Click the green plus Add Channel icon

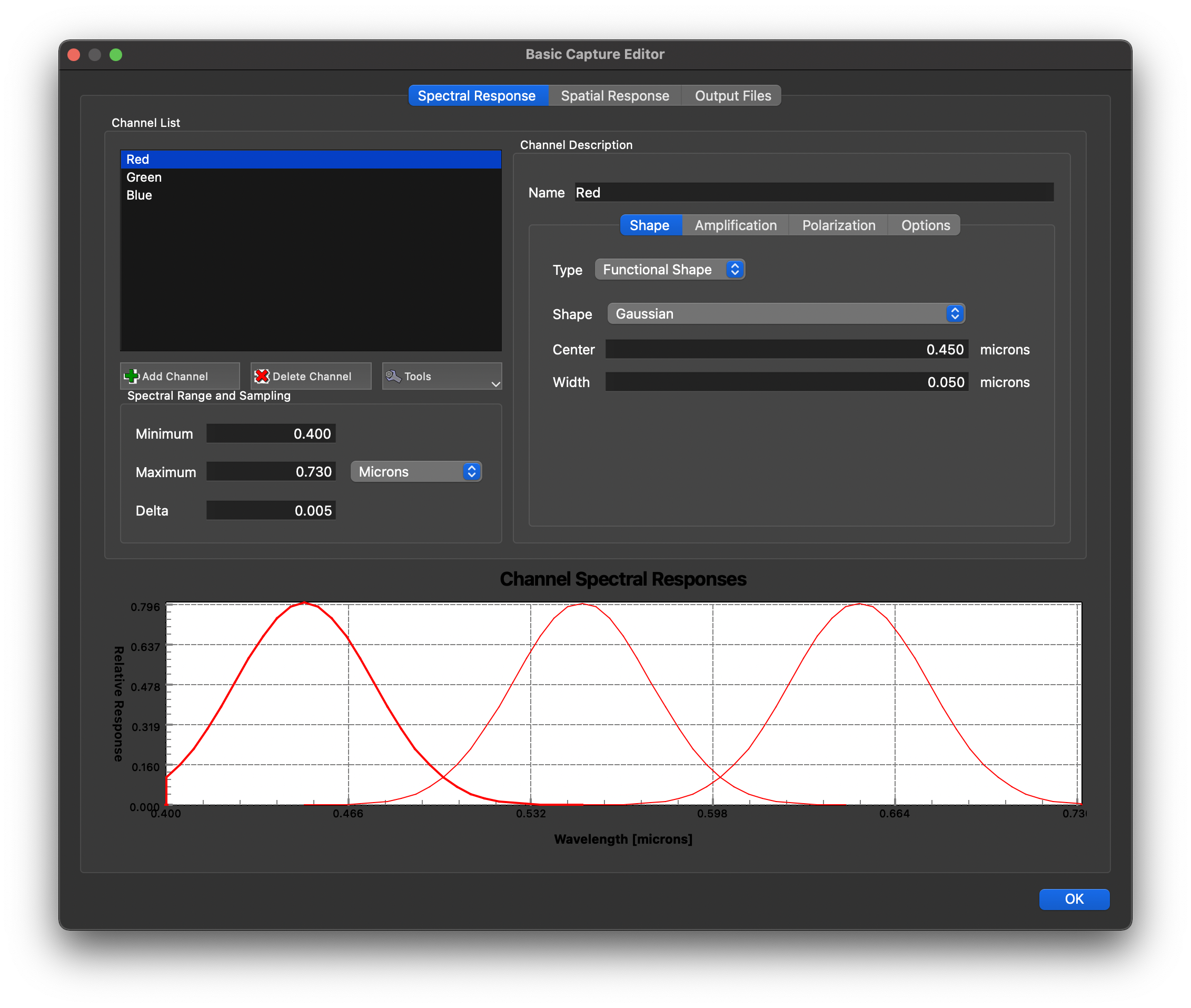(x=132, y=376)
